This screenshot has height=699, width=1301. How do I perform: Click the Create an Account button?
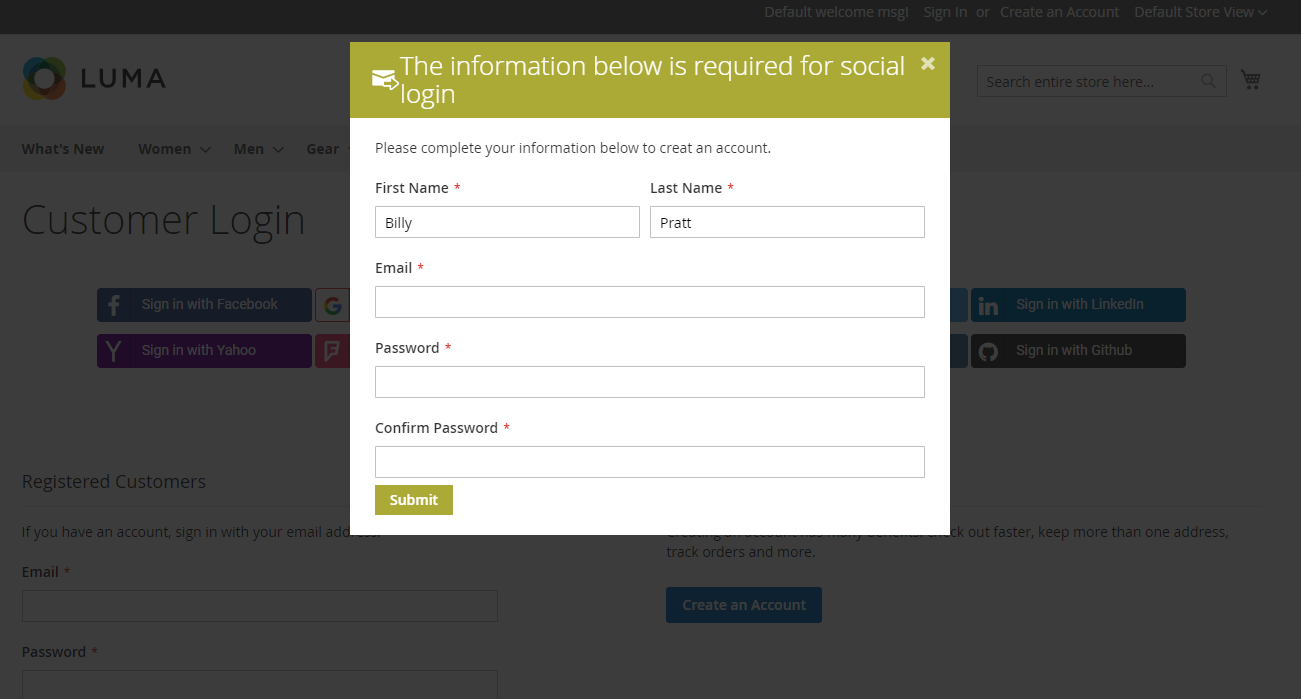[x=744, y=605]
